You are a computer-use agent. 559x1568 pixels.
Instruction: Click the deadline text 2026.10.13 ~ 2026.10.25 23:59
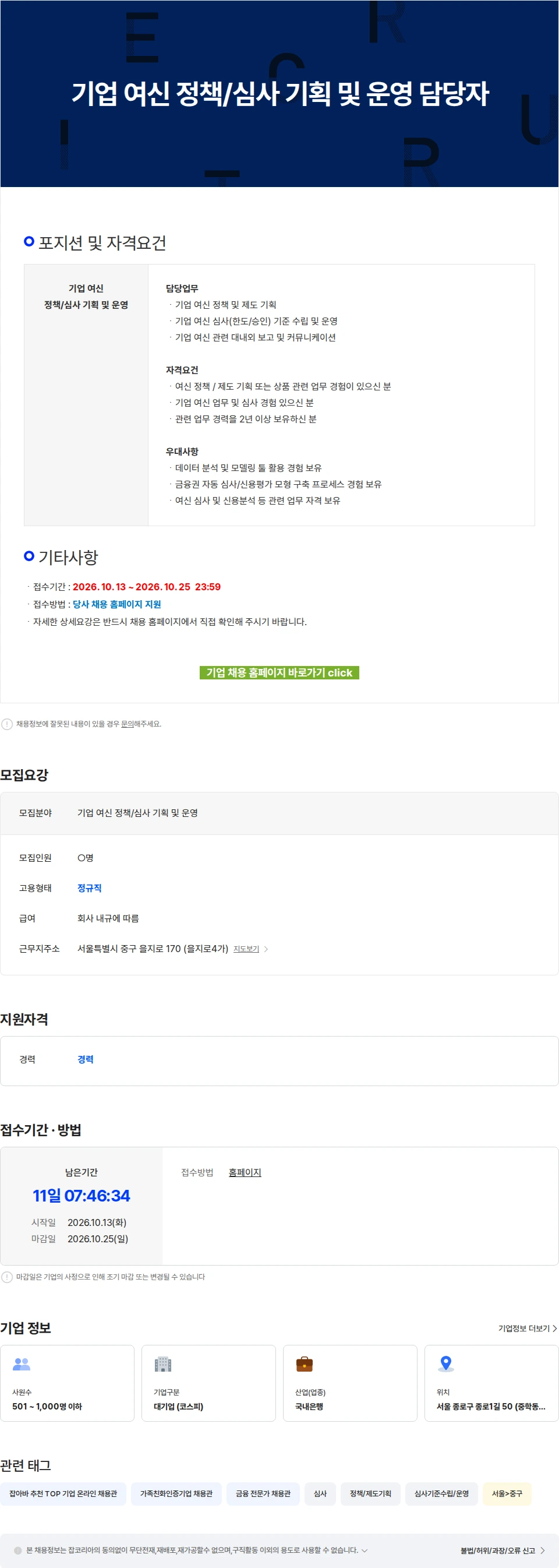click(147, 587)
